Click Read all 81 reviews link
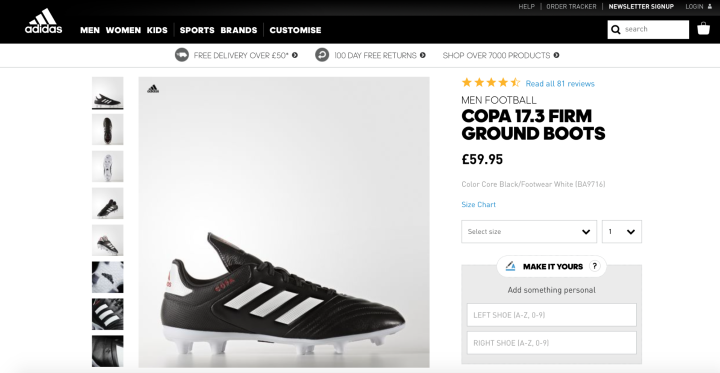The height and width of the screenshot is (373, 720). point(560,84)
